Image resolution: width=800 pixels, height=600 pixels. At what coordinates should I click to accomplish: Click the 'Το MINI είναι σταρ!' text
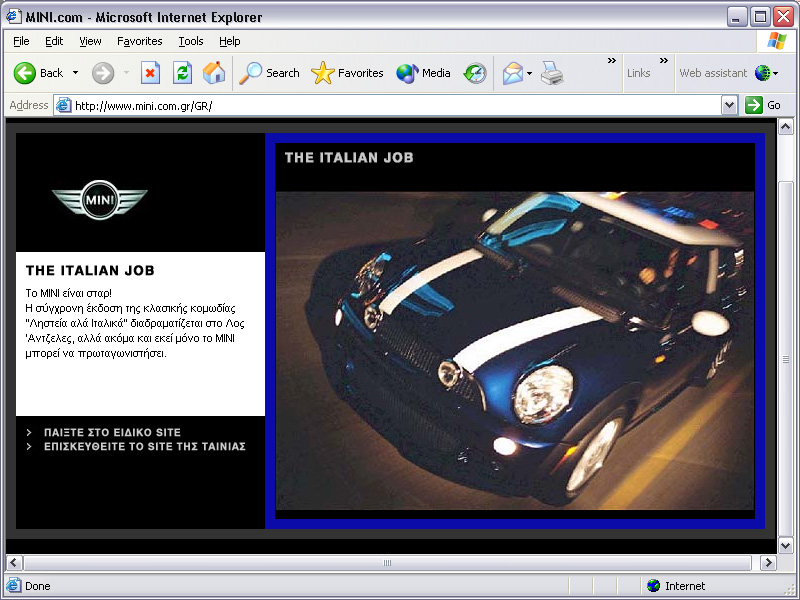click(x=68, y=293)
